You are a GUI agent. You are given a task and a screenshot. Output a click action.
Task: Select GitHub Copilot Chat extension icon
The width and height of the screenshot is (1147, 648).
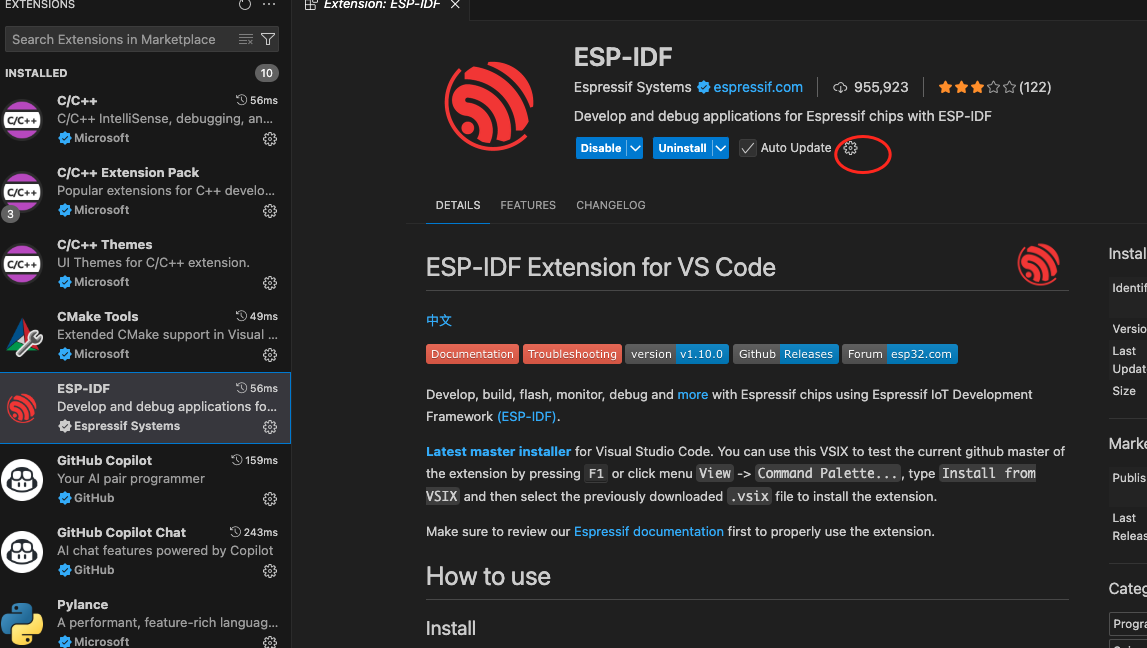[x=22, y=552]
